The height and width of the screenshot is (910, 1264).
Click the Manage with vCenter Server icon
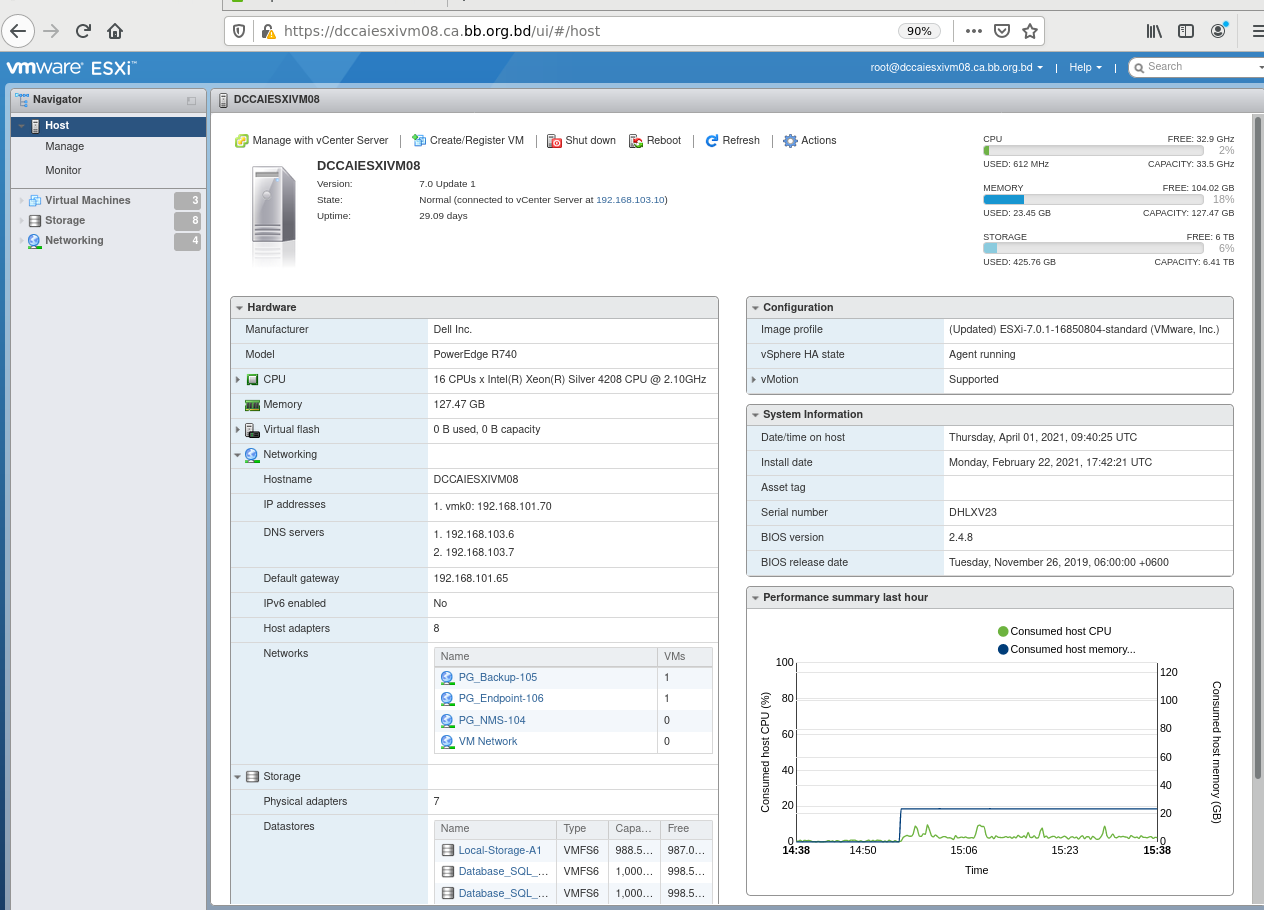[241, 141]
